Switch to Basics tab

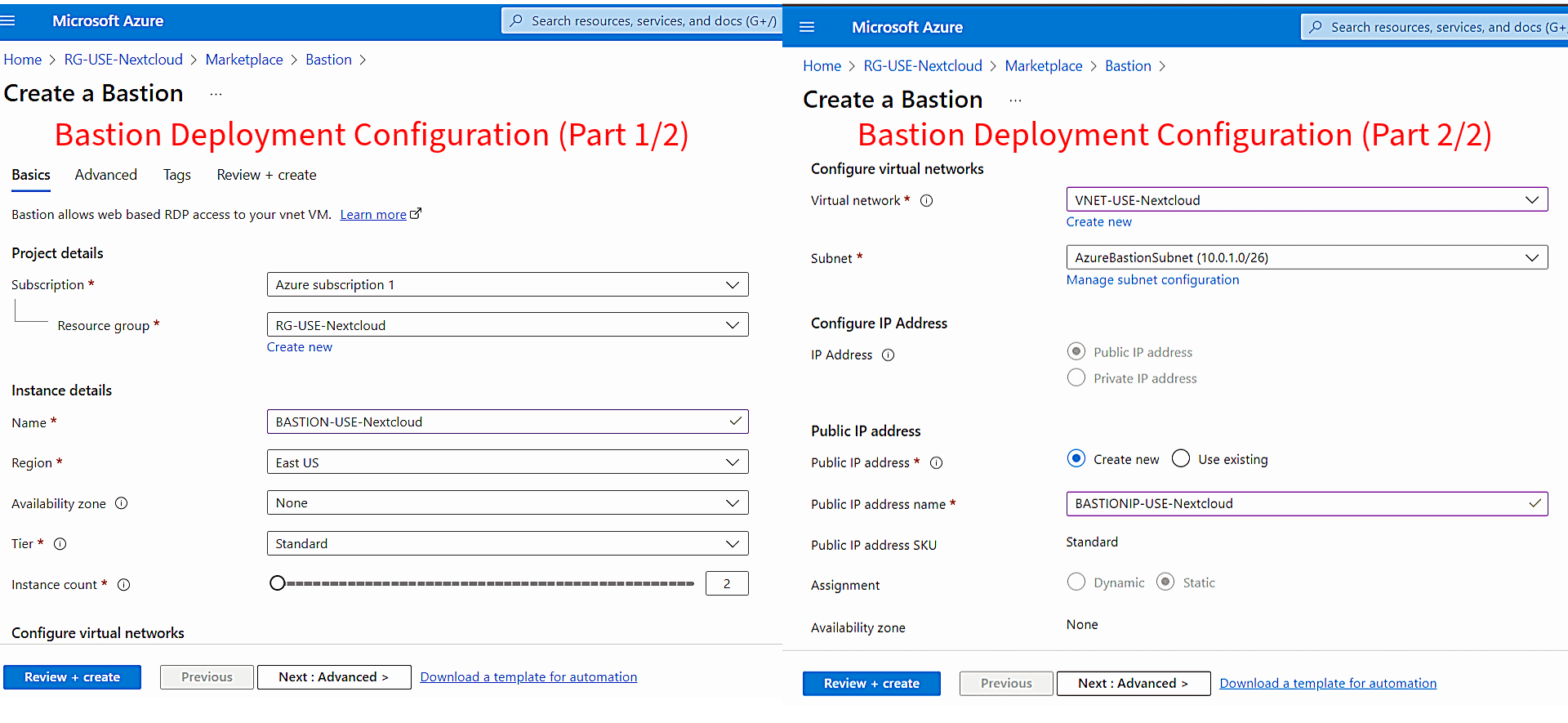[31, 175]
